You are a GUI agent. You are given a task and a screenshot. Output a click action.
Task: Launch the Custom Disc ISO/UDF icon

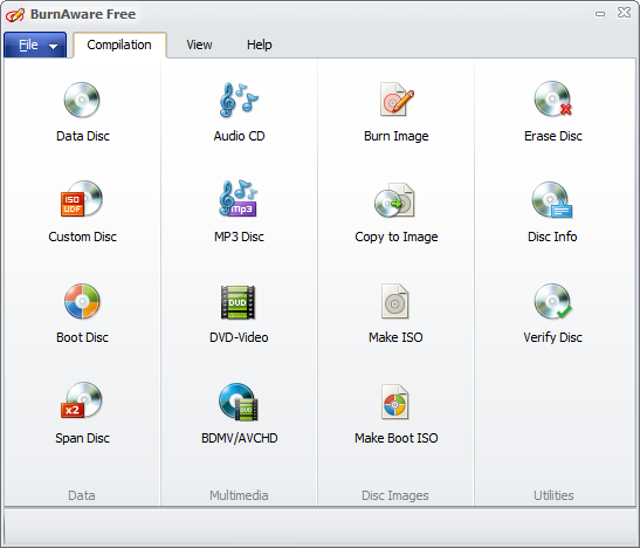82,199
